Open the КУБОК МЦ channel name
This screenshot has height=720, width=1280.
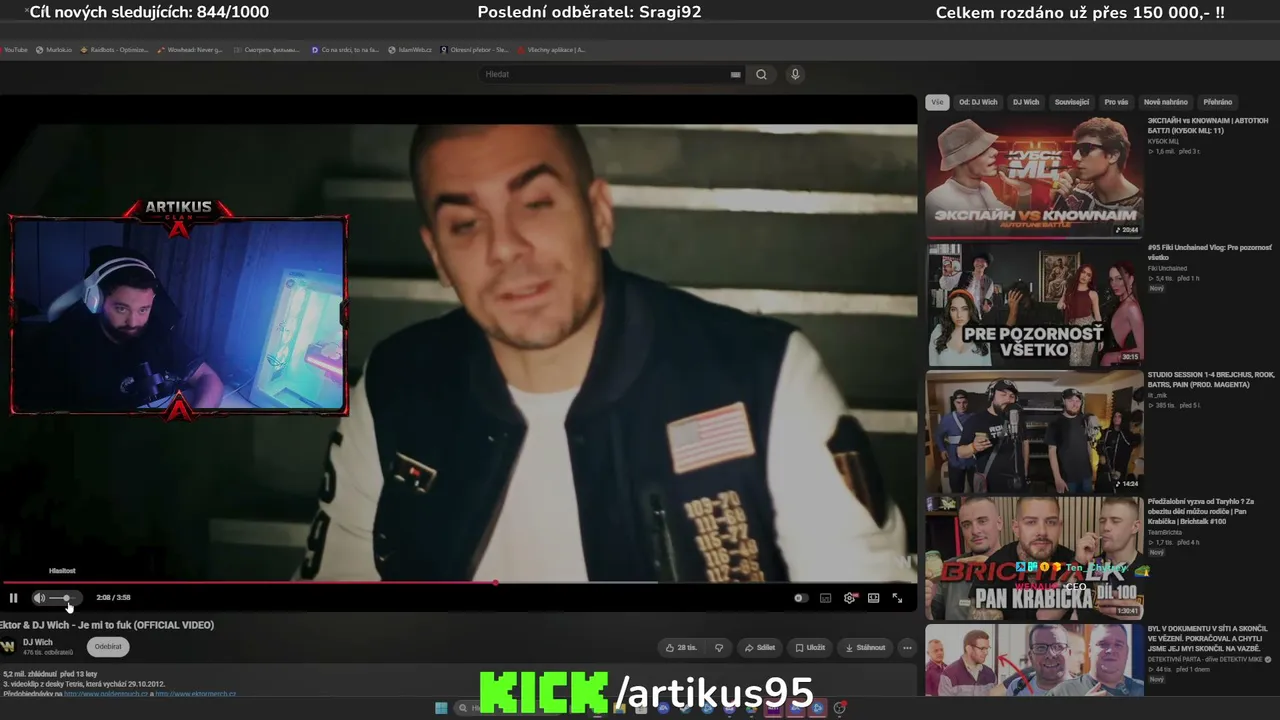[x=1163, y=141]
